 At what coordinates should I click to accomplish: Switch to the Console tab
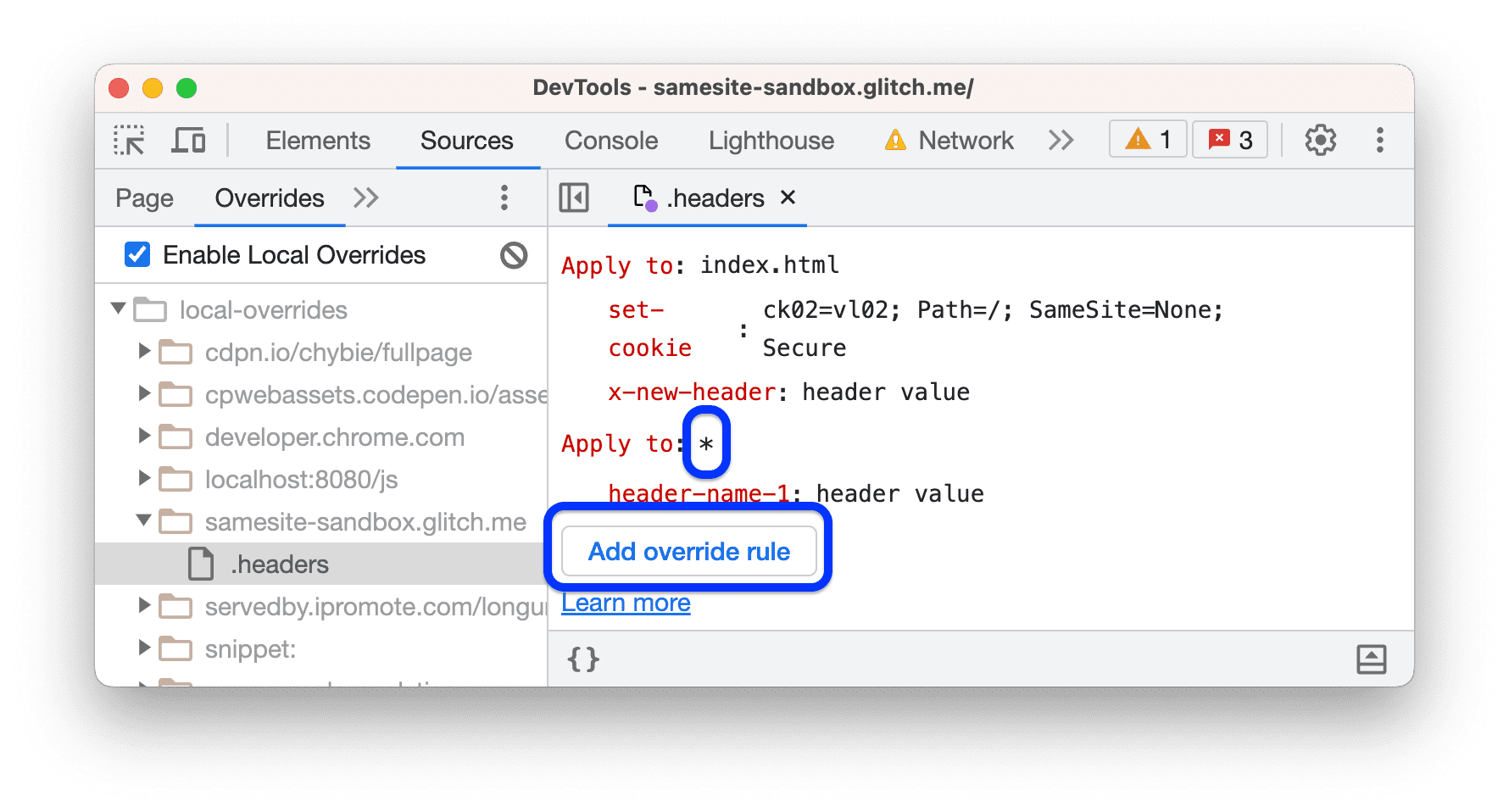point(610,140)
